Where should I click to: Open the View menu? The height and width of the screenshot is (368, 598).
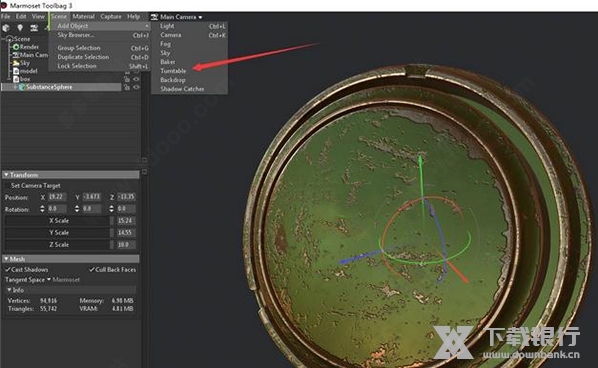tap(38, 16)
